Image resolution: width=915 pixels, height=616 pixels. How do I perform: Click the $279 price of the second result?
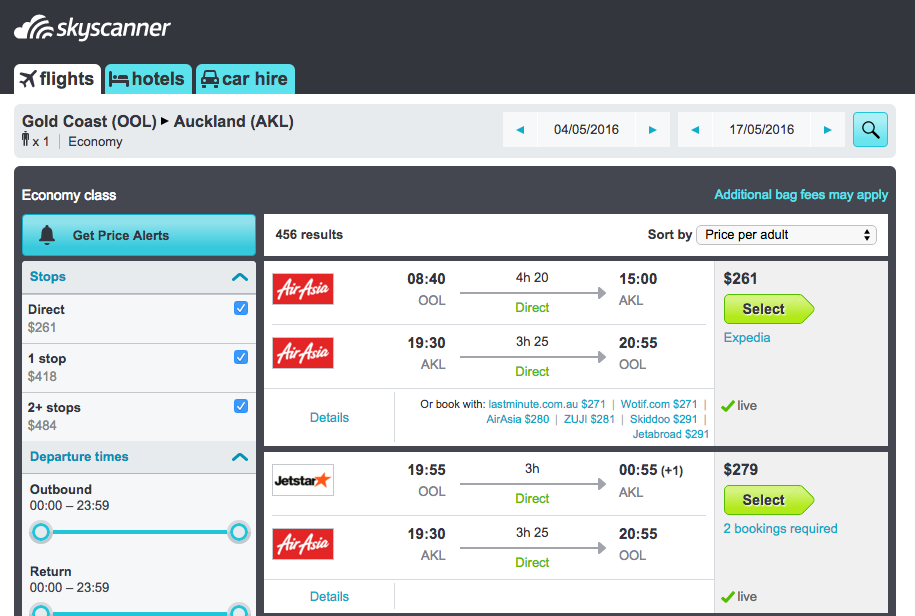(x=741, y=470)
